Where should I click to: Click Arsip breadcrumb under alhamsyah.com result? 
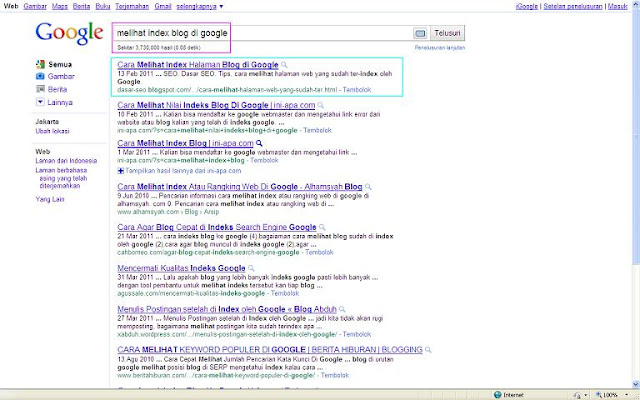[212, 212]
